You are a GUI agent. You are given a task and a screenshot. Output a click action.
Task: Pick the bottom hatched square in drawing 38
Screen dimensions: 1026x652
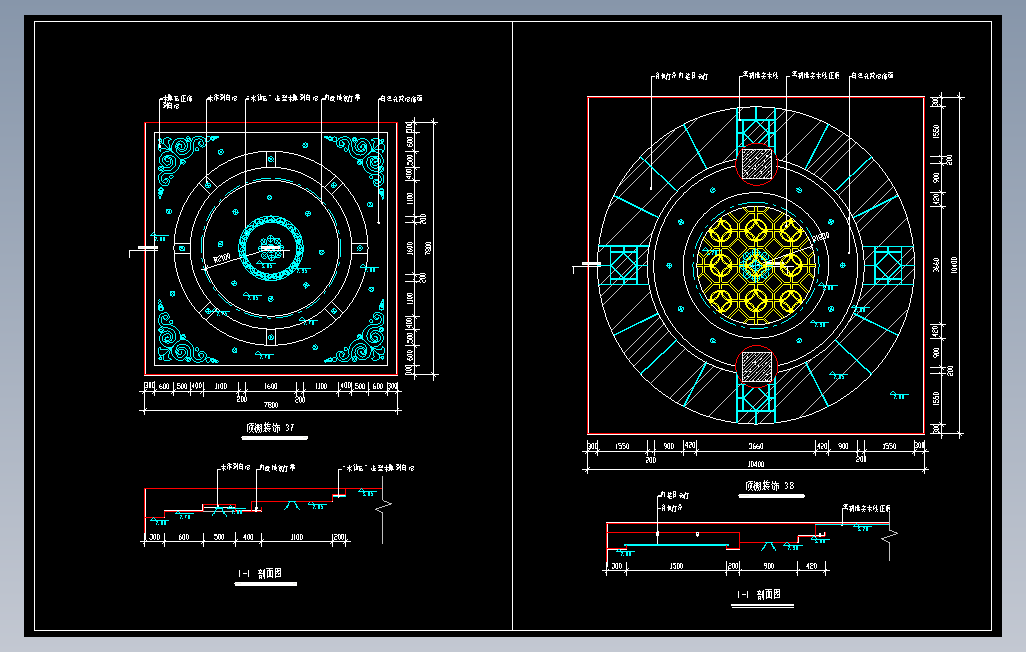tap(756, 367)
